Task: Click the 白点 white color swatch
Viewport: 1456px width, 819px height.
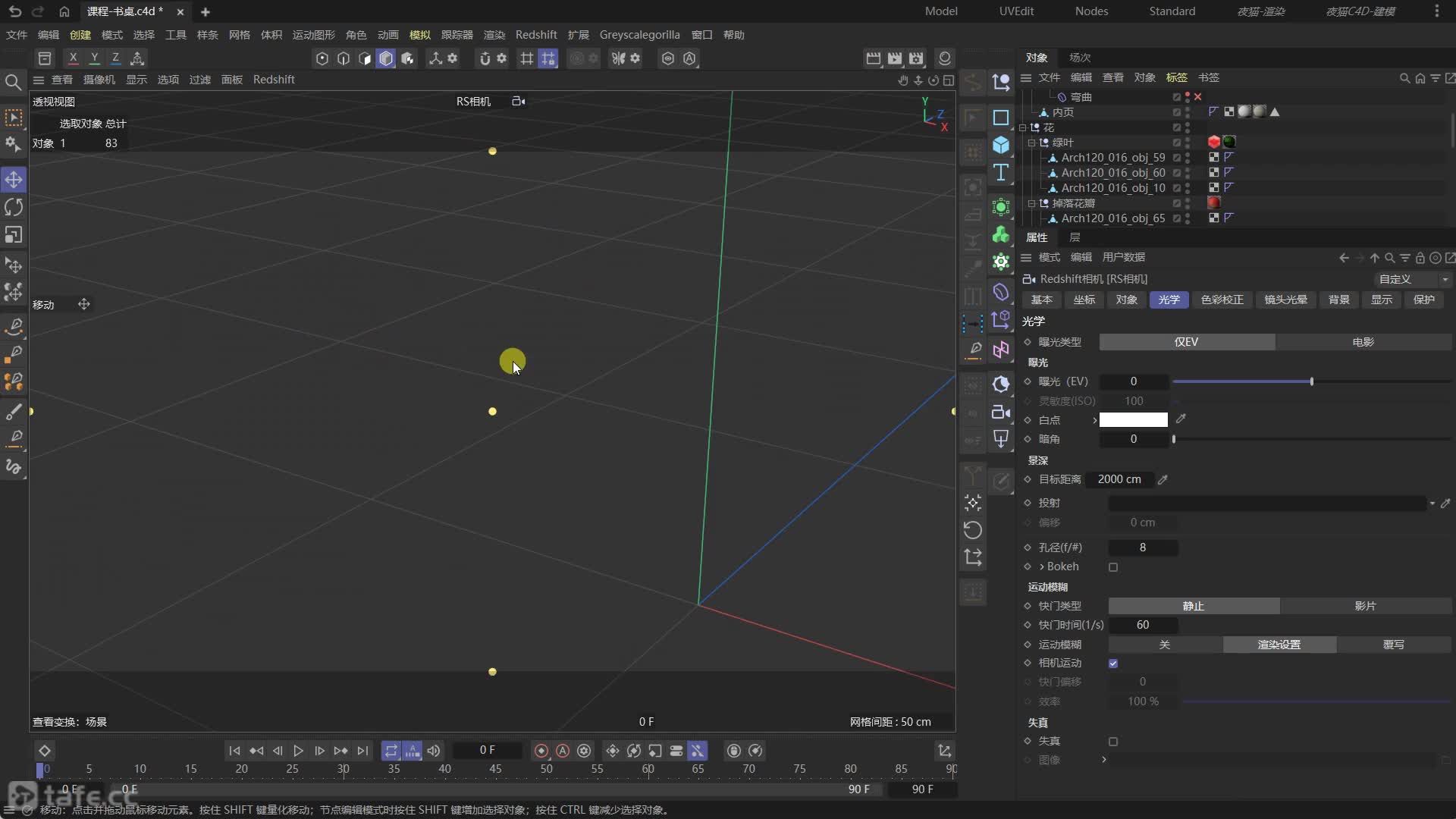Action: [1134, 420]
